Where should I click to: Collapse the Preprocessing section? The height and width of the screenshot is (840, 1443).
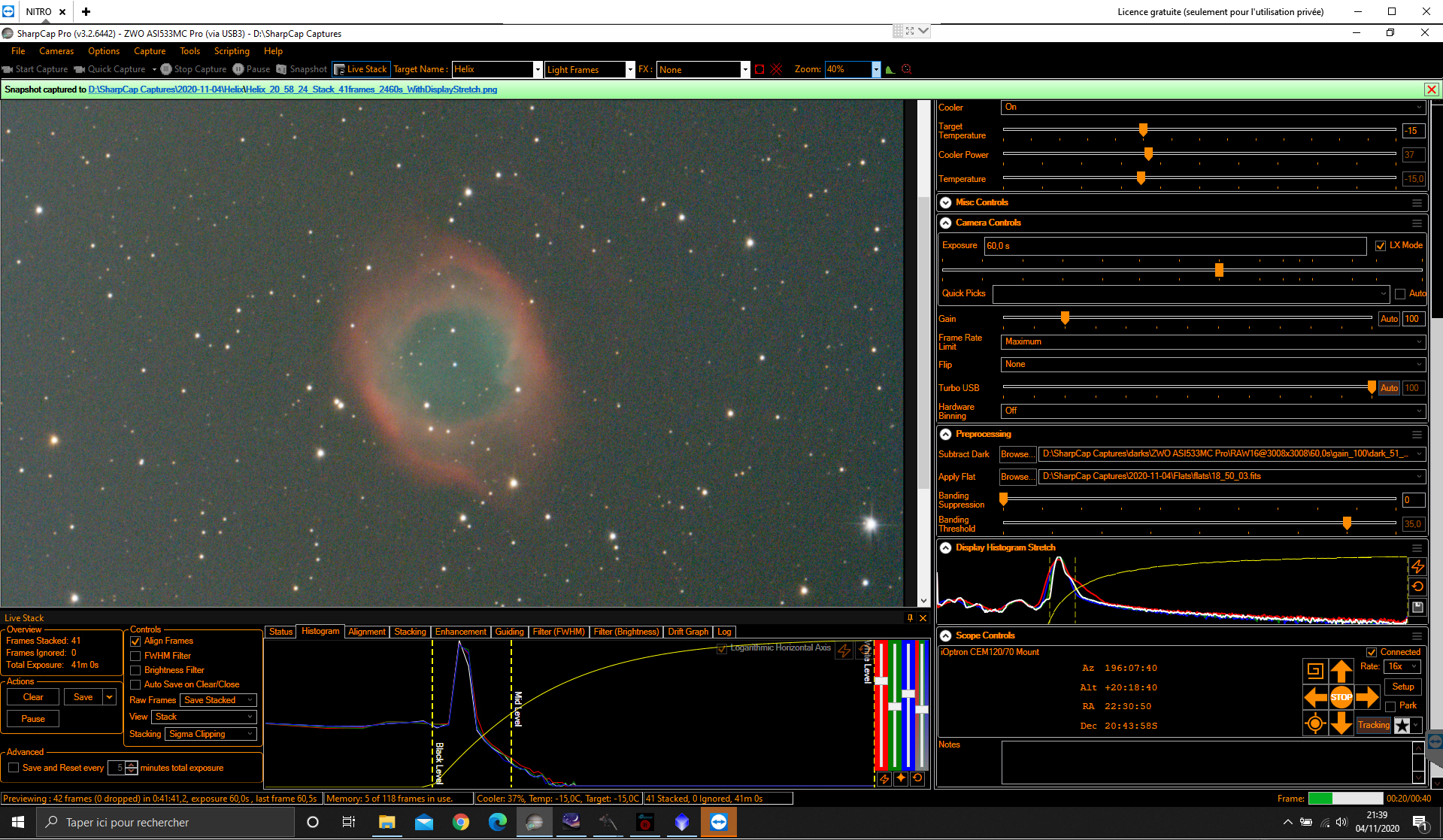[946, 434]
